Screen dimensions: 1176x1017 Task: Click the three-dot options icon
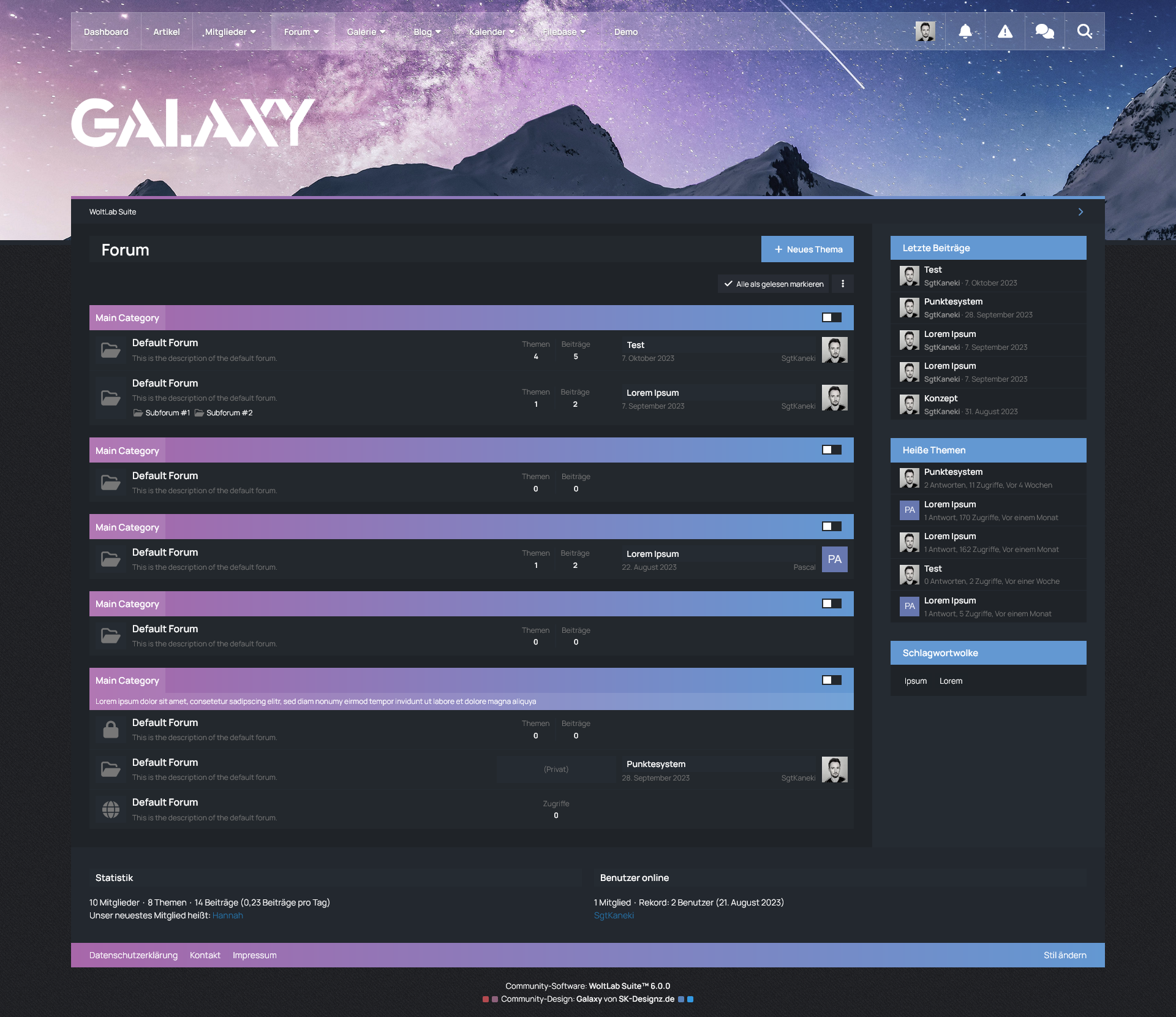843,284
